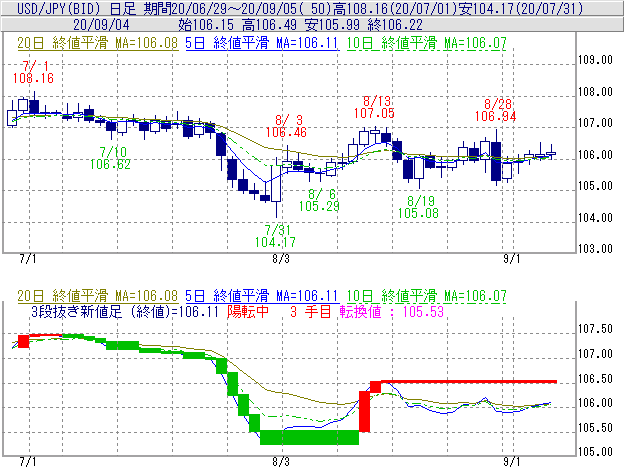Click the 106.50 lower price axis label

(x=595, y=379)
